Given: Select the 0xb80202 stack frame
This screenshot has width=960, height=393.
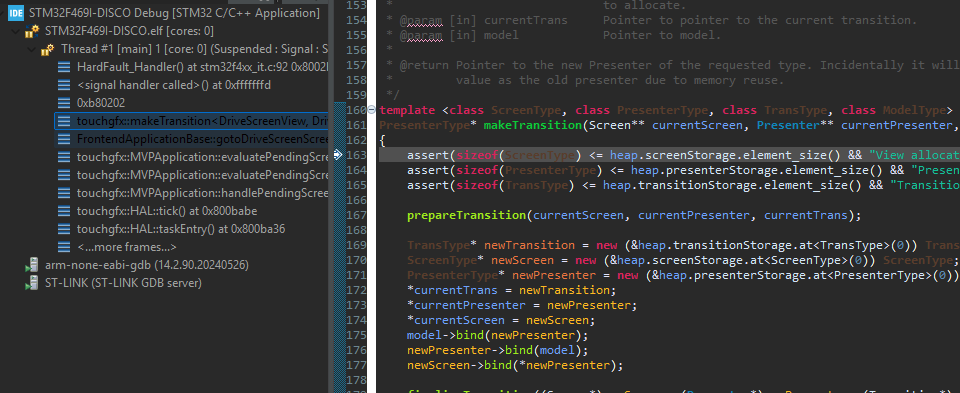Looking at the screenshot, I should (x=100, y=103).
